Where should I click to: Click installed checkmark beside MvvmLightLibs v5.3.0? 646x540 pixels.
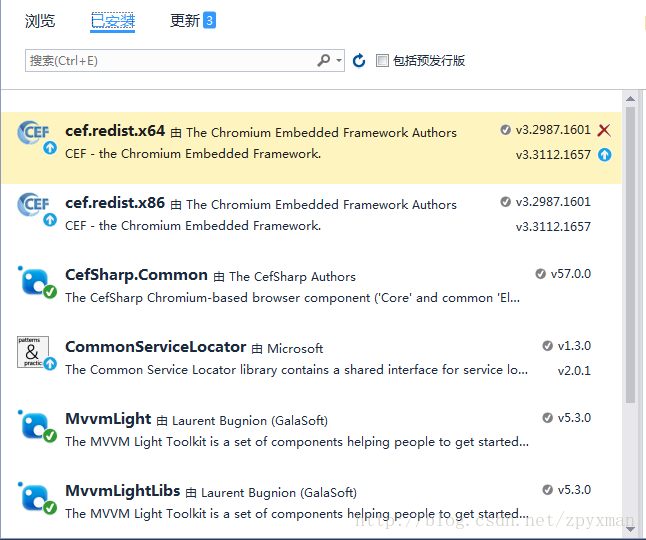click(547, 490)
